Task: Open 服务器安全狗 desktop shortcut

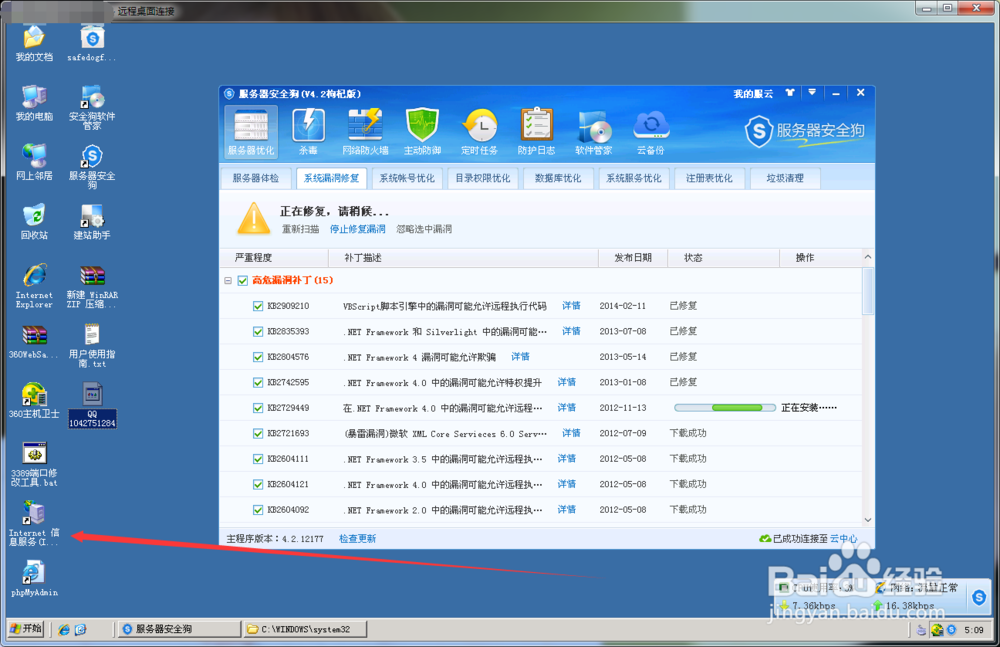Action: 92,167
